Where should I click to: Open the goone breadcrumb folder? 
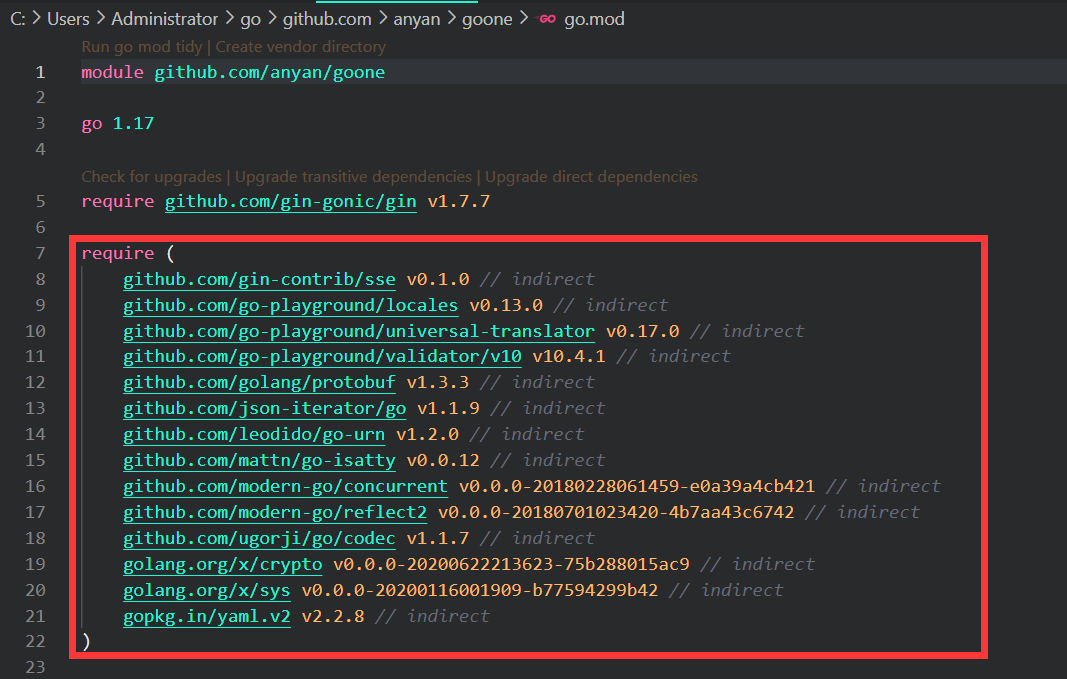pos(487,19)
